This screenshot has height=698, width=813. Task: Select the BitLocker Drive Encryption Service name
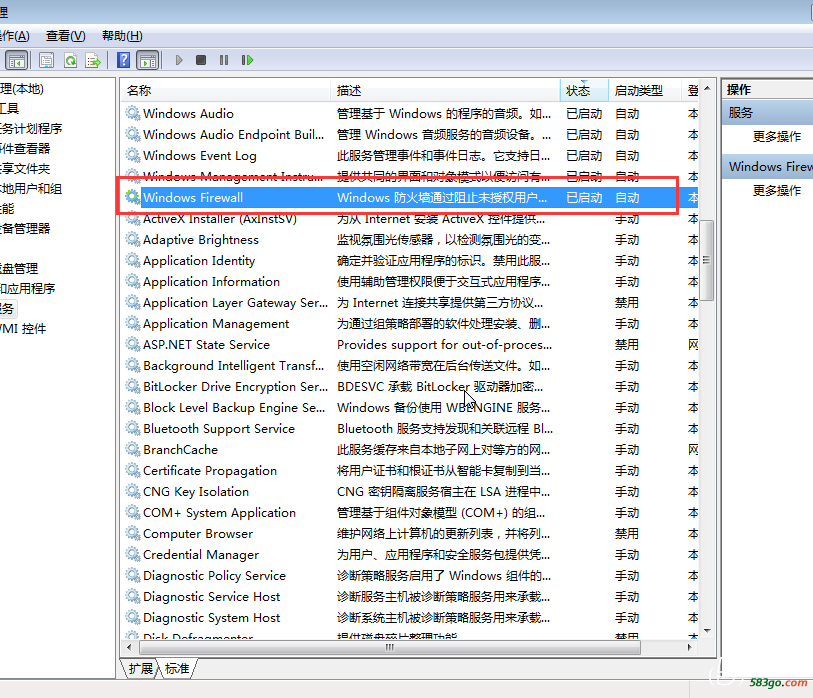(x=235, y=386)
